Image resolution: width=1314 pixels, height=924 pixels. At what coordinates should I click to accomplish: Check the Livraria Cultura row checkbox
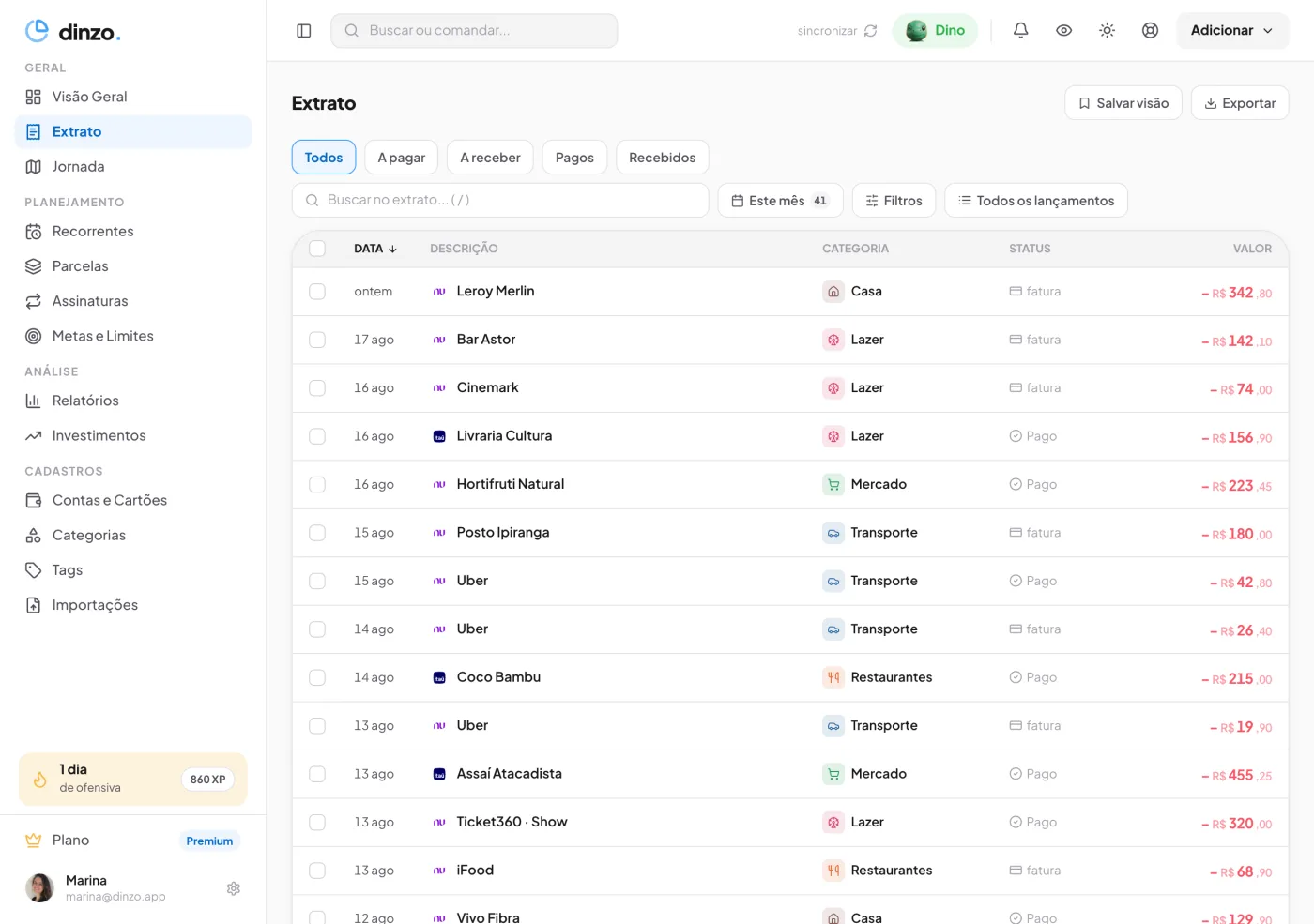click(x=317, y=436)
